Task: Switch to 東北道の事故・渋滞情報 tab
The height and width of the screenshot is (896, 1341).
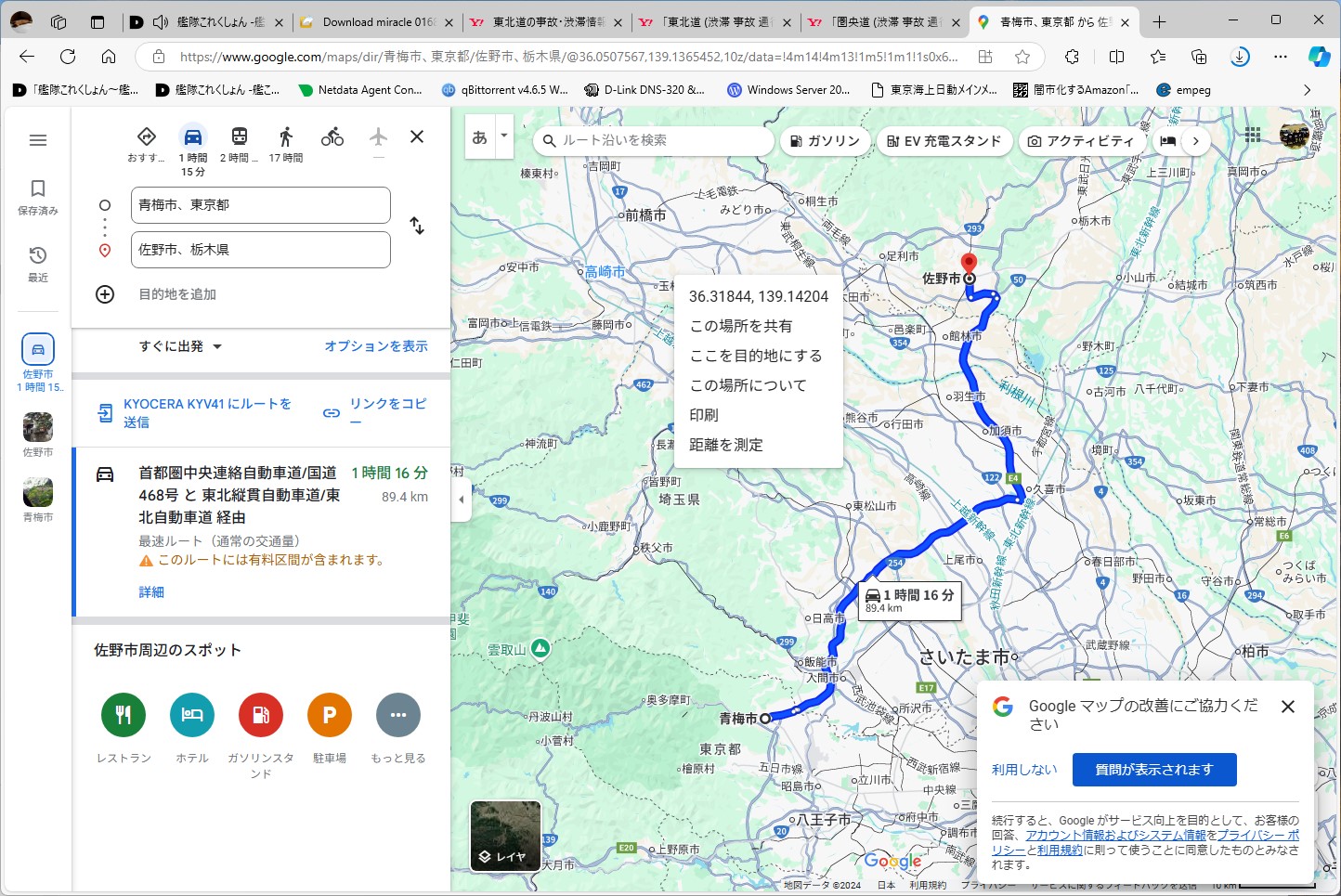Action: [545, 21]
